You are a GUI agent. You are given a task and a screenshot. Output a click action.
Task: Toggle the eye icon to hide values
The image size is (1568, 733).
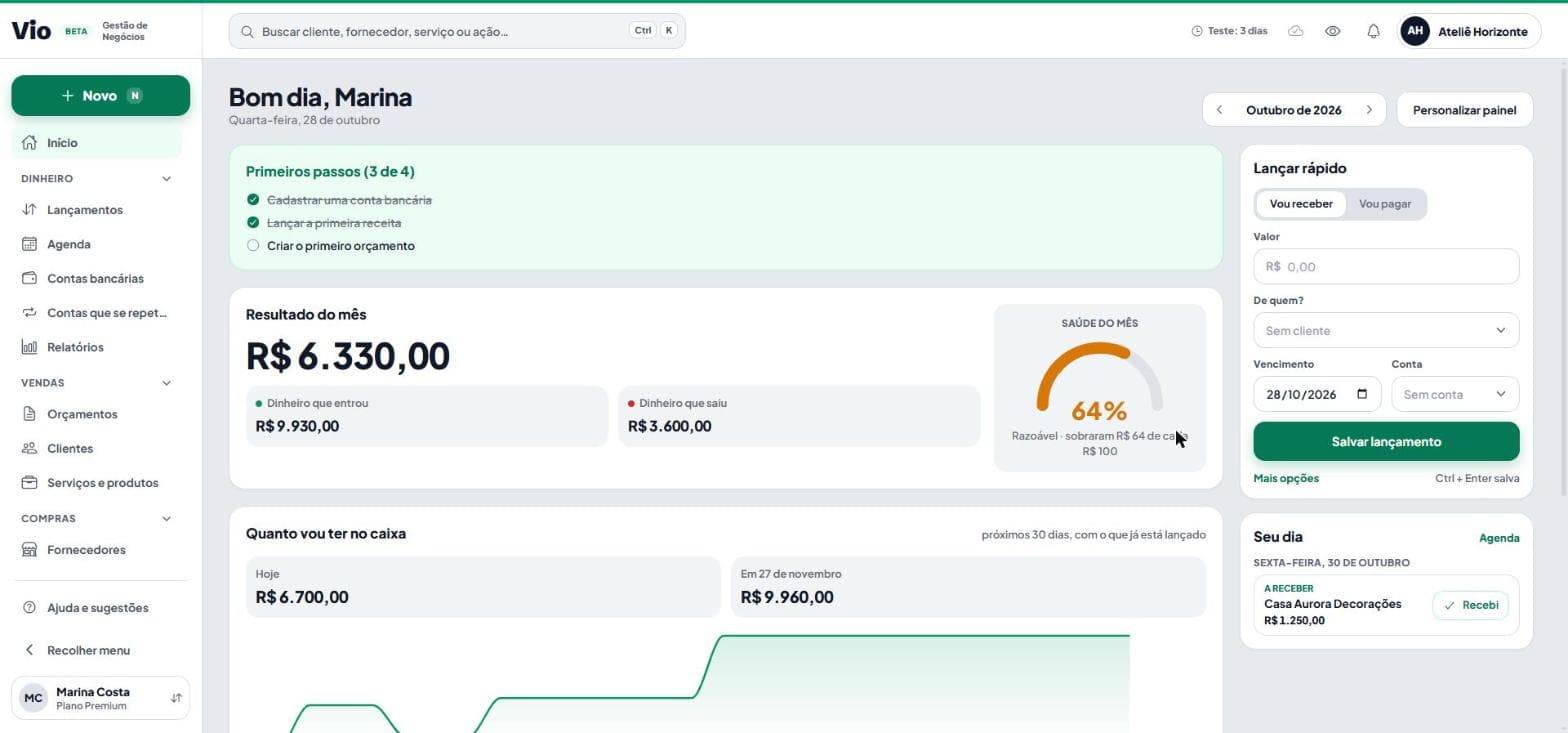[1333, 31]
